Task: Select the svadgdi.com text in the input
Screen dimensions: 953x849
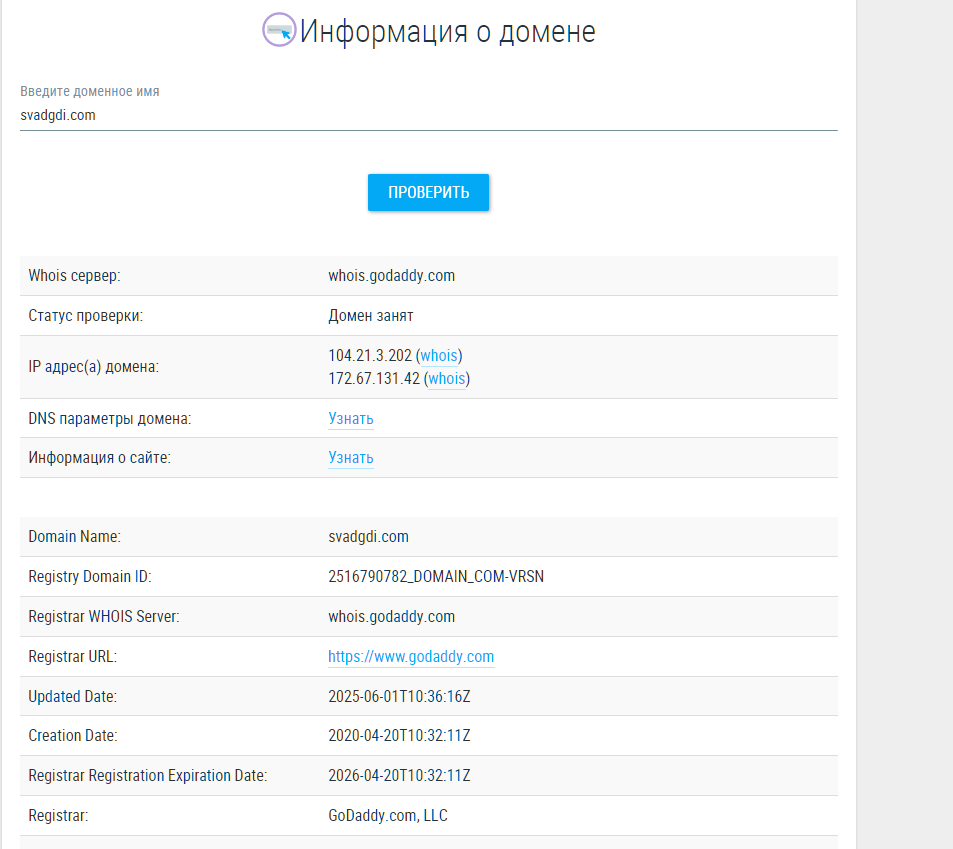Action: click(58, 115)
